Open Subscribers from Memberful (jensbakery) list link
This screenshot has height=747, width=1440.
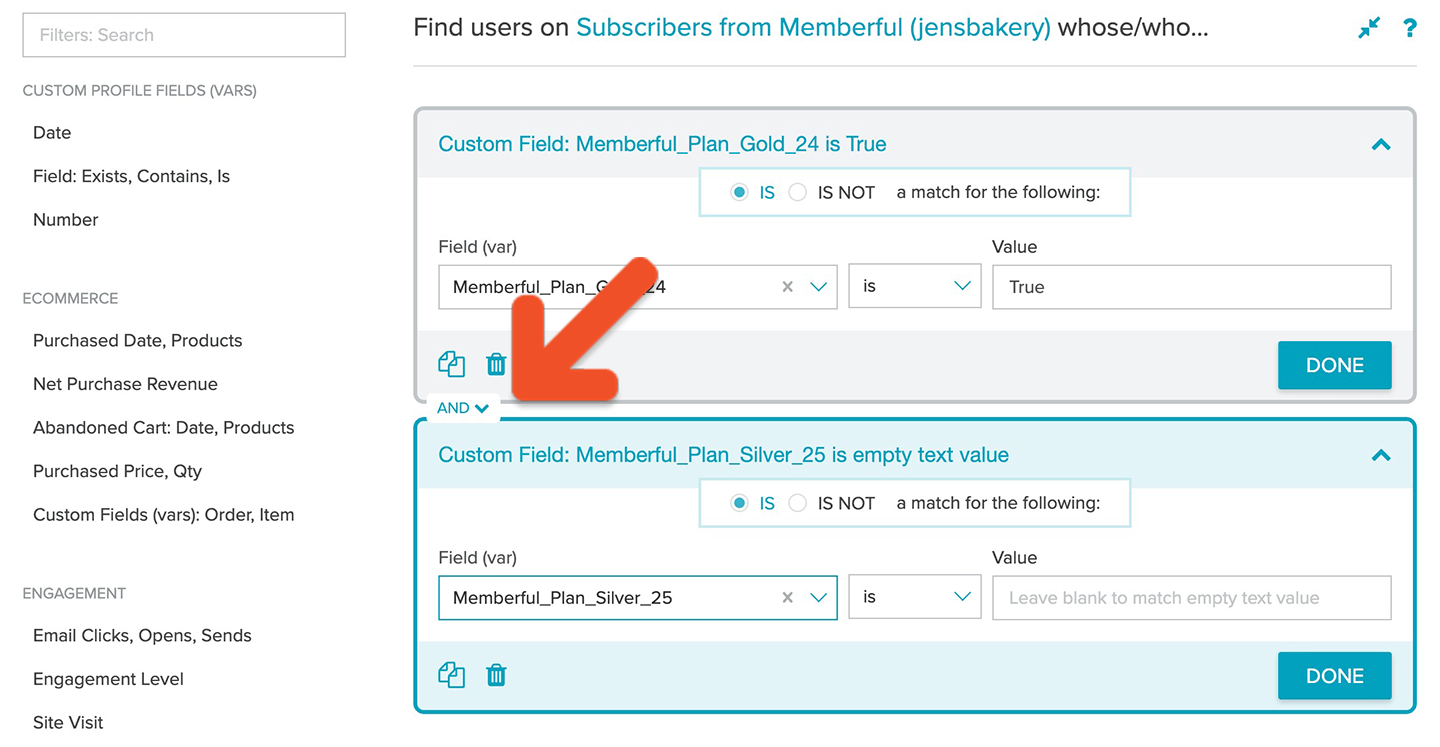pyautogui.click(x=813, y=28)
